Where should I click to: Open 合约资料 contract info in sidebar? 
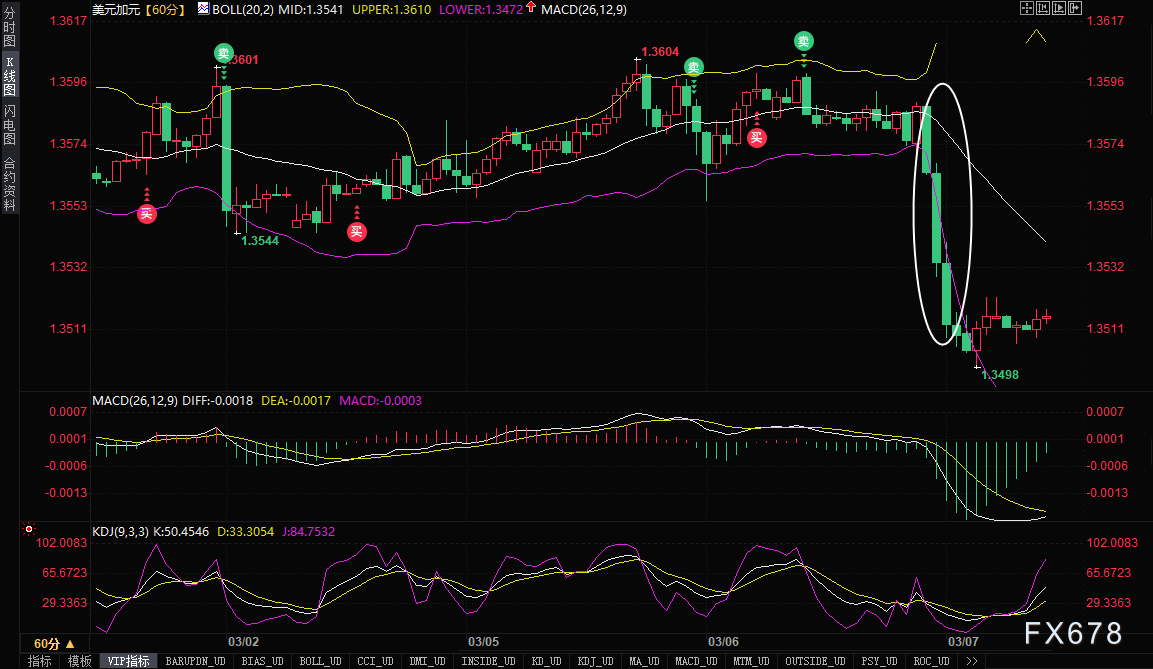pos(10,184)
